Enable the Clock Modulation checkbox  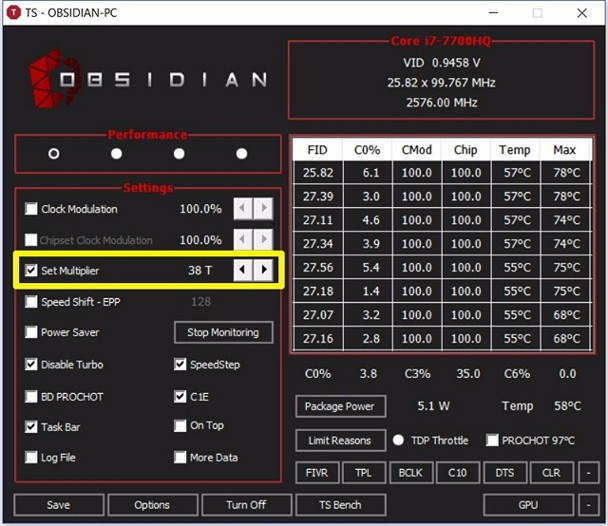pyautogui.click(x=32, y=209)
